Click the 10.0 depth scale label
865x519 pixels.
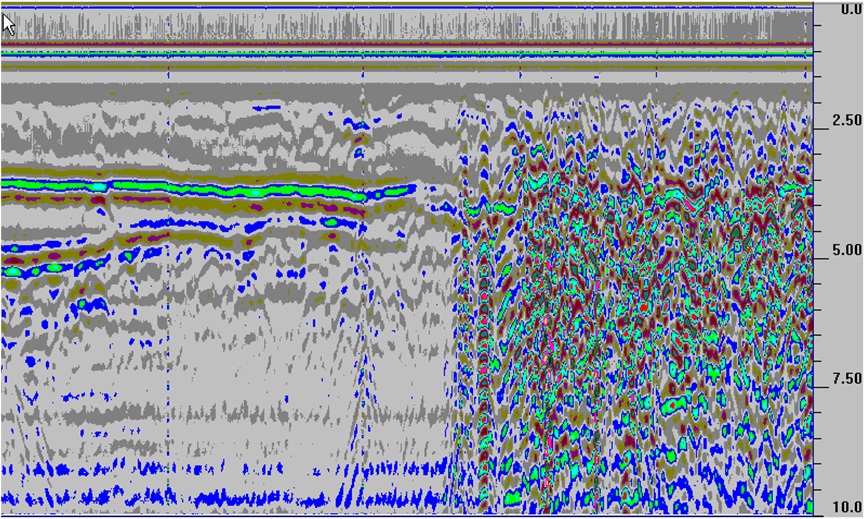click(847, 506)
